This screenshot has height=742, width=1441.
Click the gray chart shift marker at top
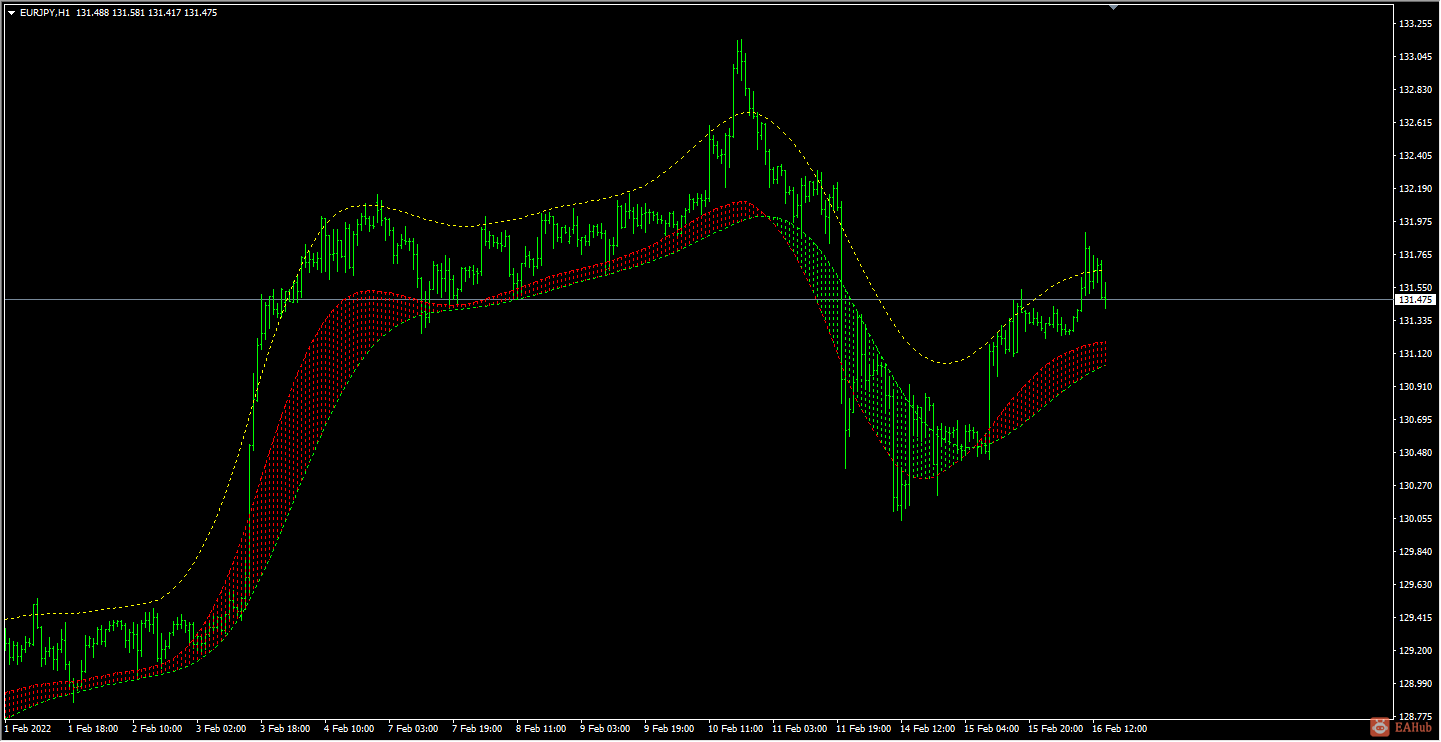(1114, 7)
